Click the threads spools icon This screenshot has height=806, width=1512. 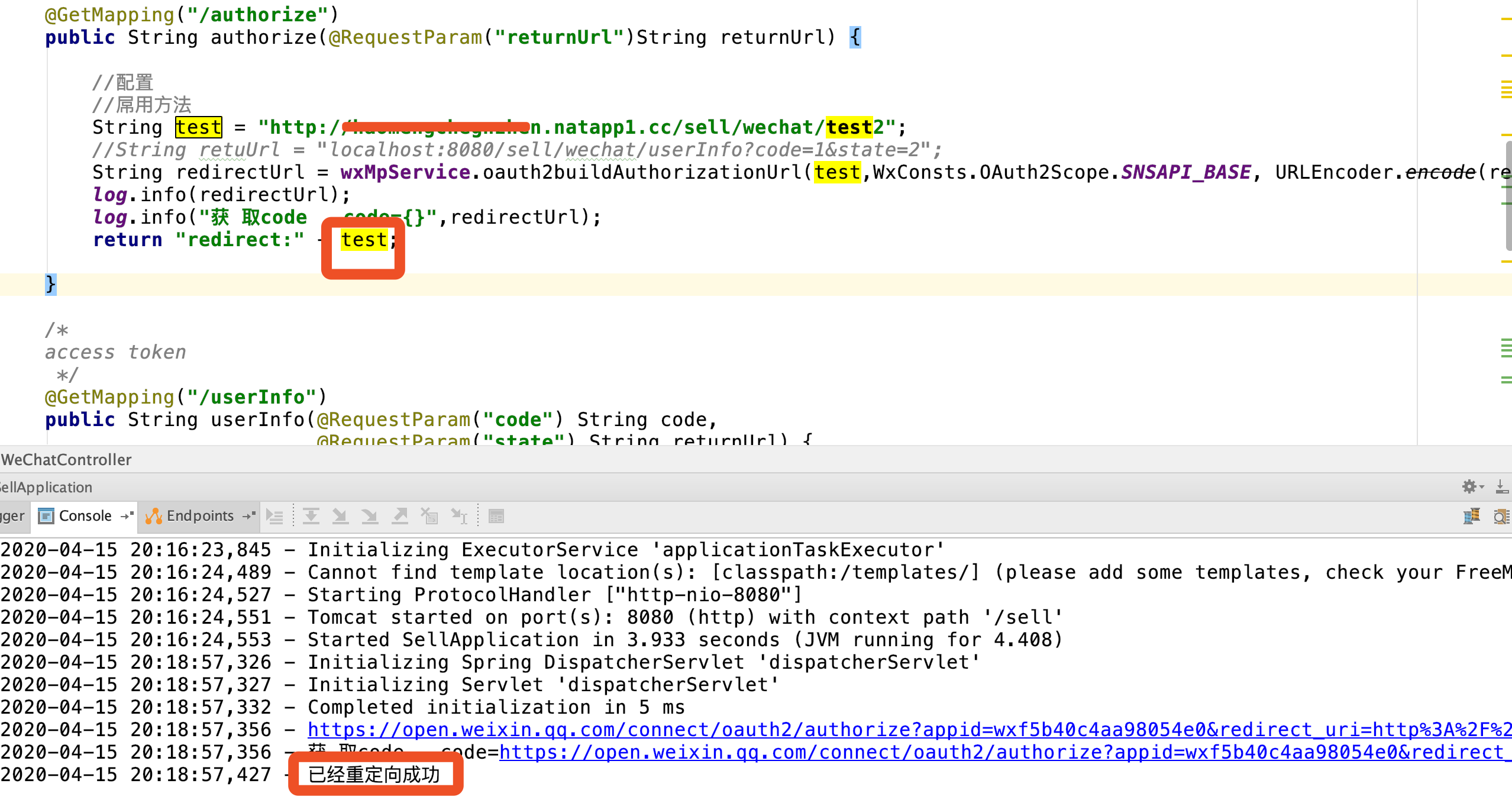(x=1472, y=517)
